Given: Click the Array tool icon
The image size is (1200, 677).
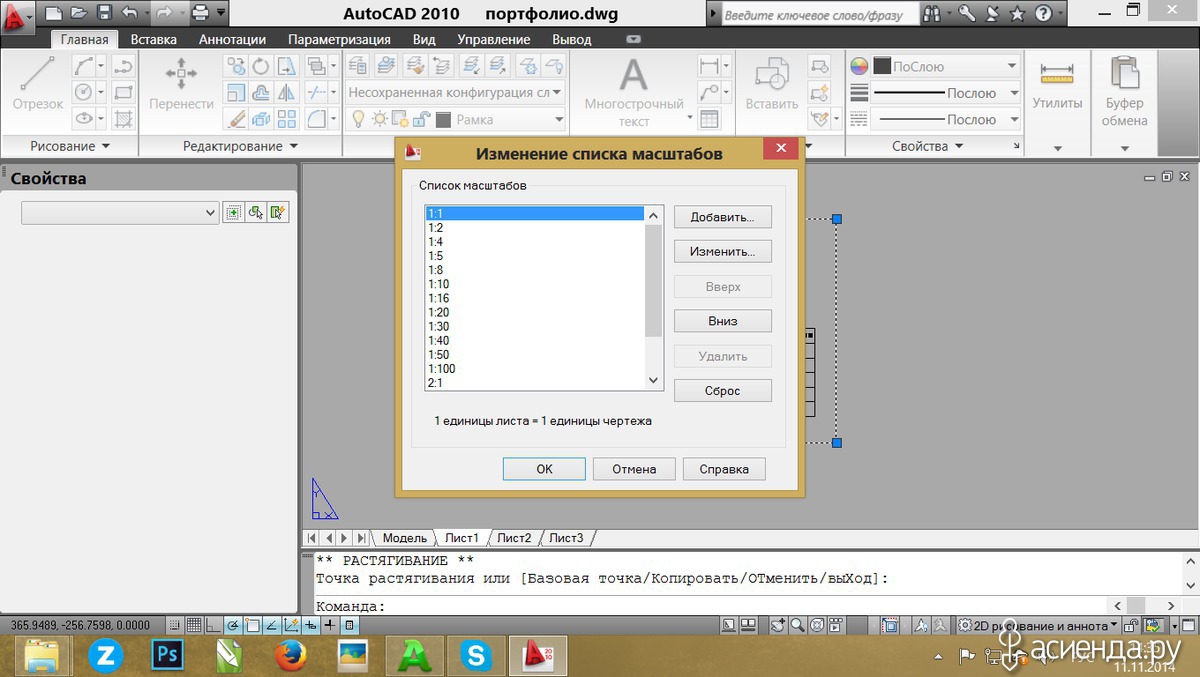Looking at the screenshot, I should click(287, 119).
